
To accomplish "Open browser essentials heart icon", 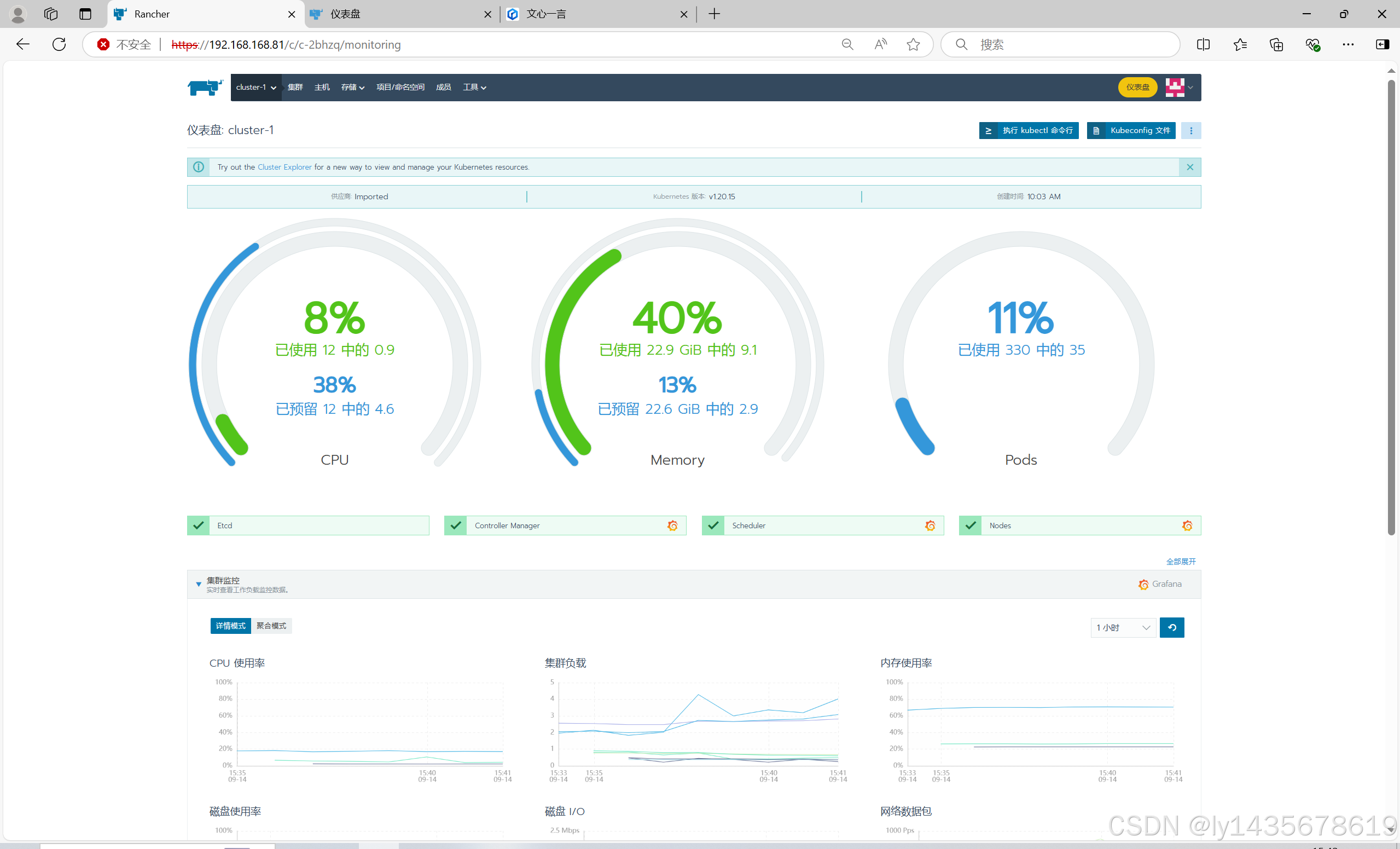I will (1312, 44).
